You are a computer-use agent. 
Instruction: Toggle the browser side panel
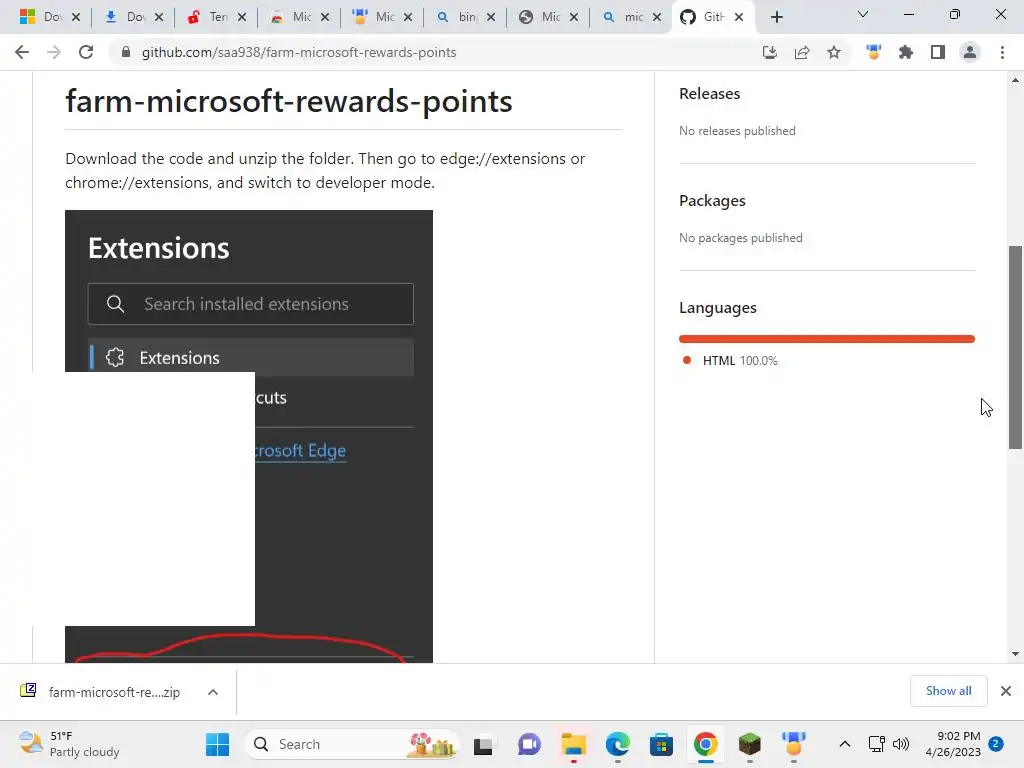coord(938,52)
